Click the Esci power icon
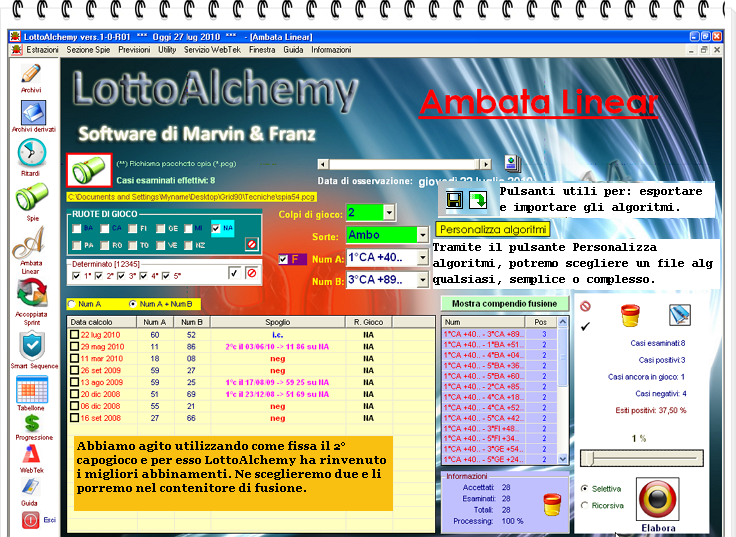Viewport: 736px width, 537px height. click(x=30, y=520)
